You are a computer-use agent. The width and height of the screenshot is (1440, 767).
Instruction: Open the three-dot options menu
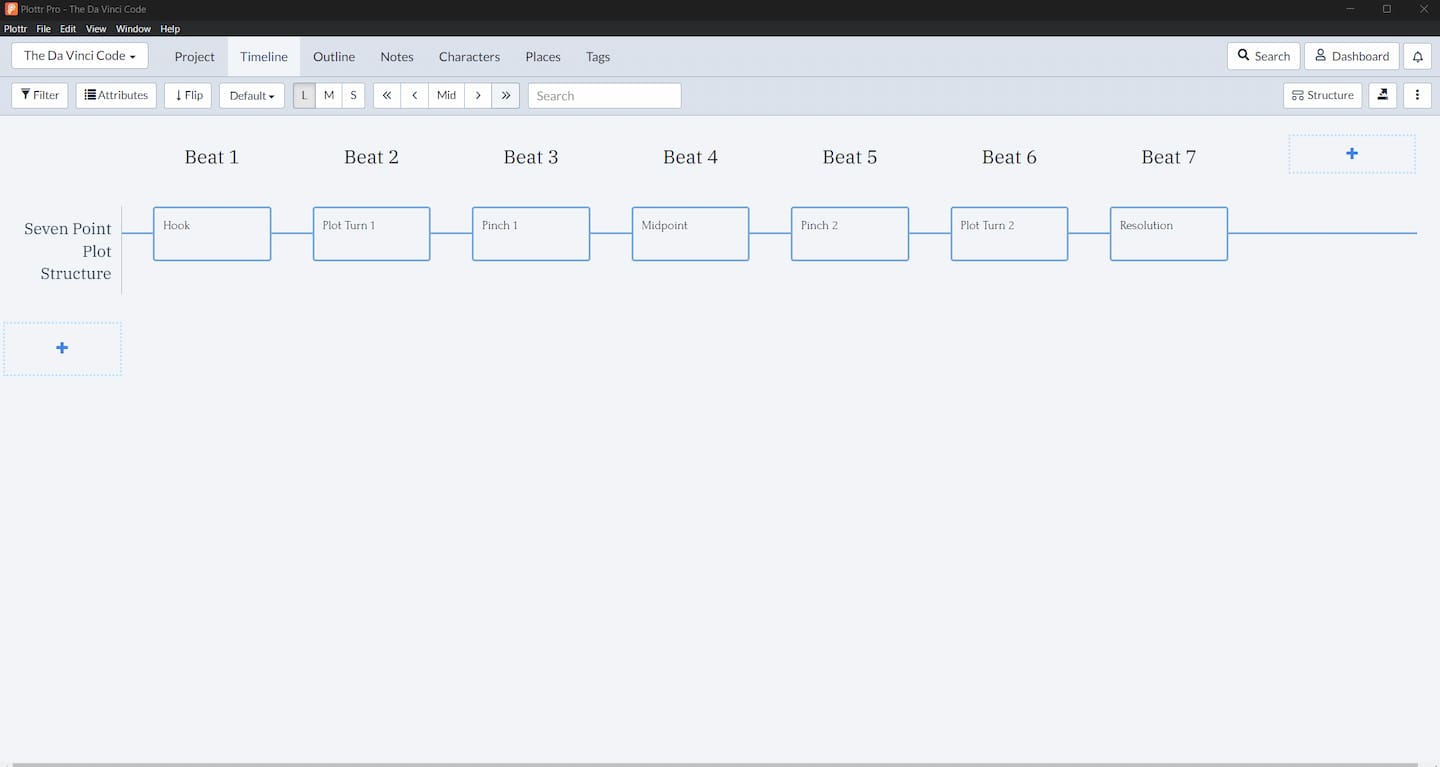(x=1417, y=95)
